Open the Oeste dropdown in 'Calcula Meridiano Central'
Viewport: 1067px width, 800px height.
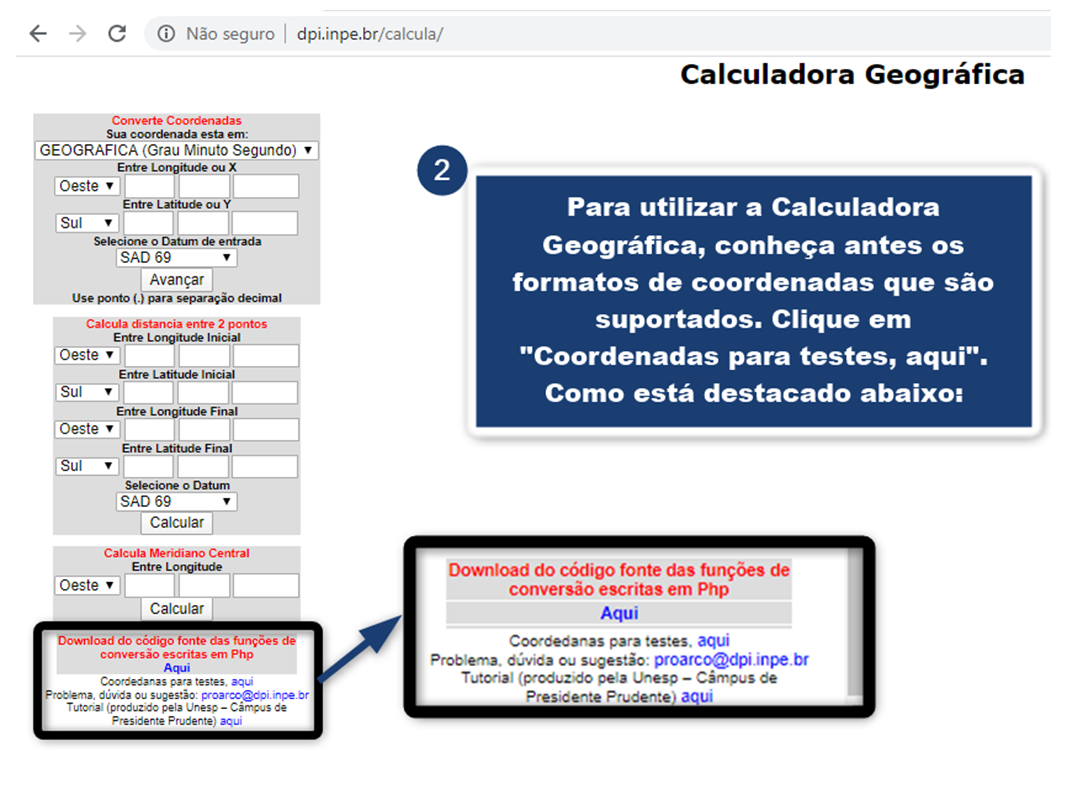[87, 586]
